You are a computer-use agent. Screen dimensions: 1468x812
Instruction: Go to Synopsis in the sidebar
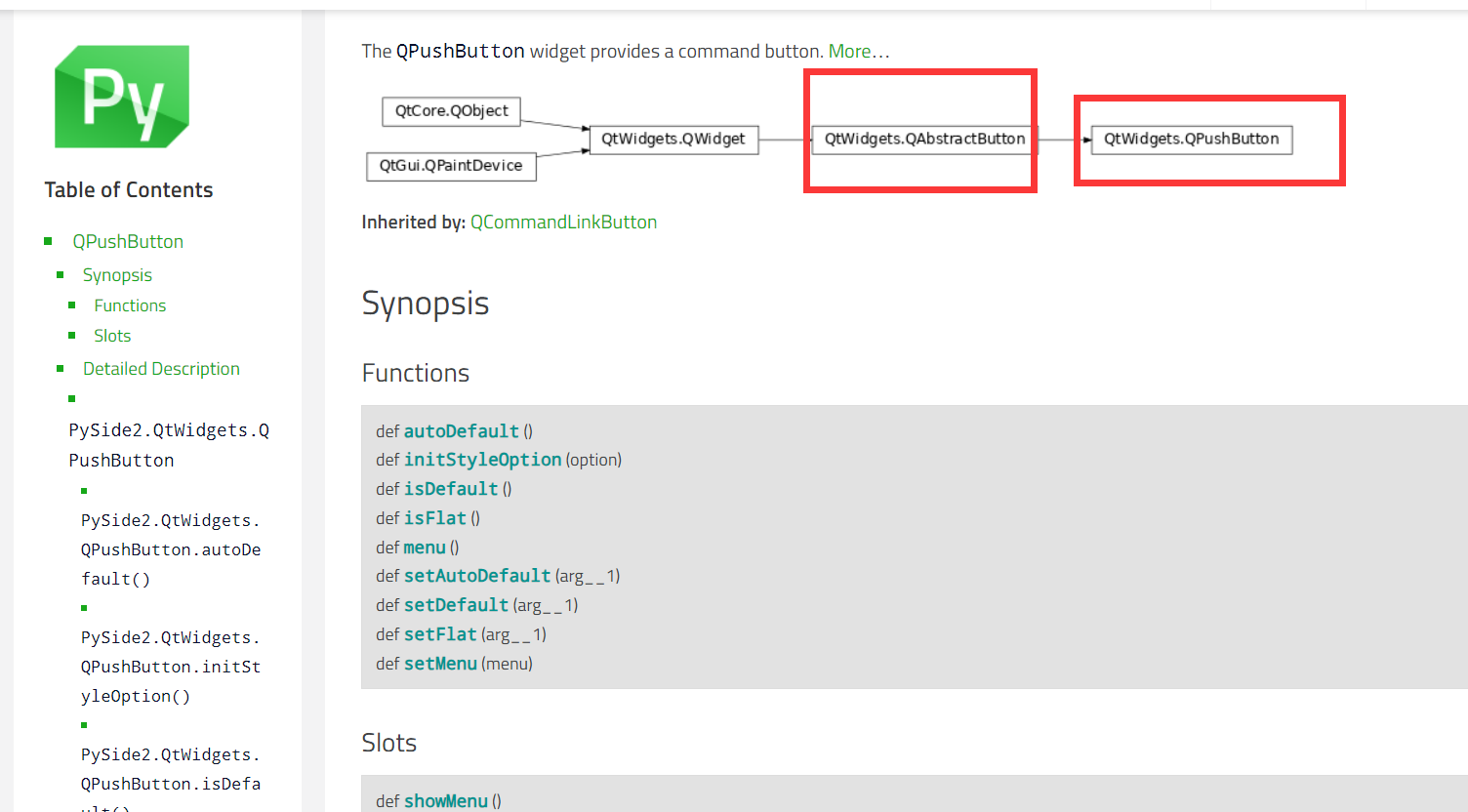click(117, 275)
